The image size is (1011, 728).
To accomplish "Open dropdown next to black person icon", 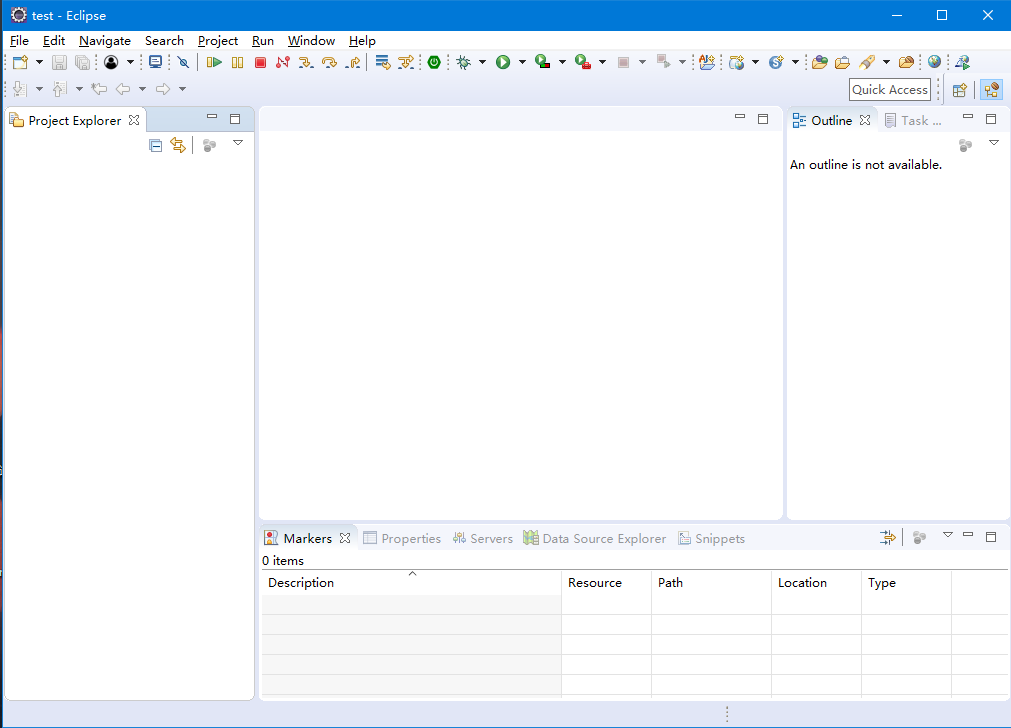I will tap(130, 62).
